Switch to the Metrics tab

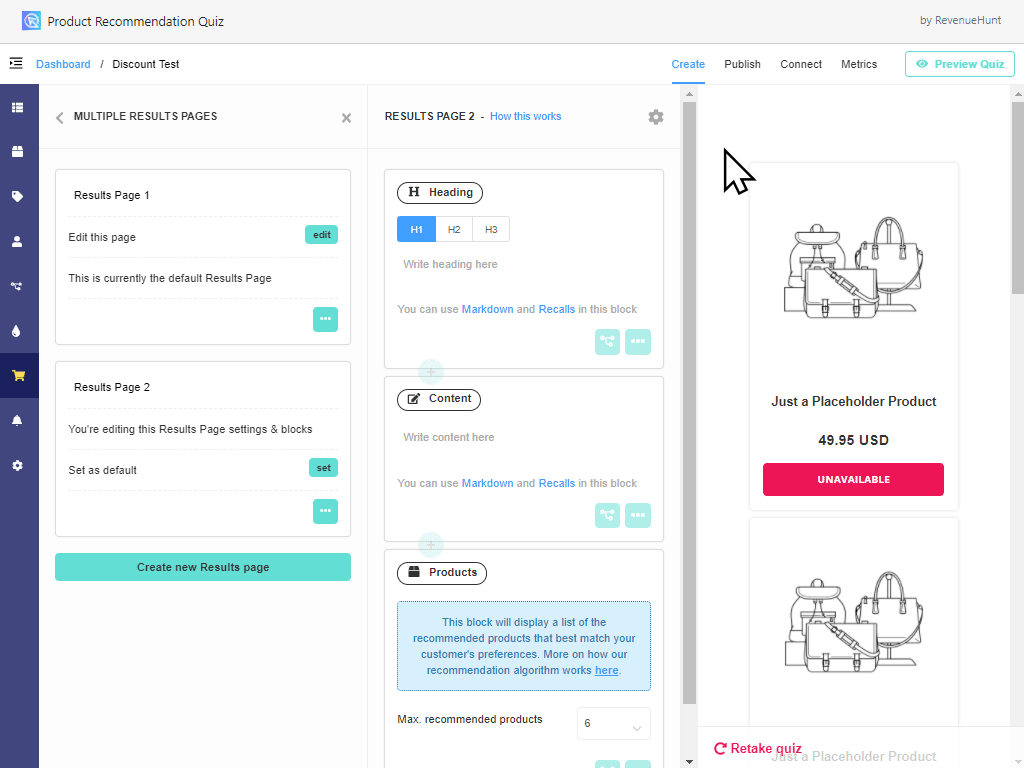[859, 64]
